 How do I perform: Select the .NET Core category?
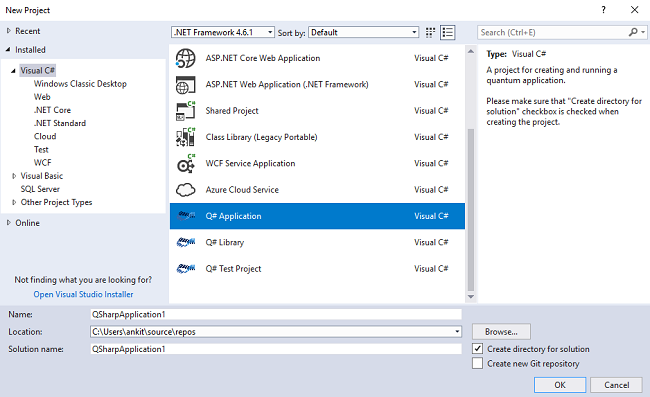(x=52, y=110)
